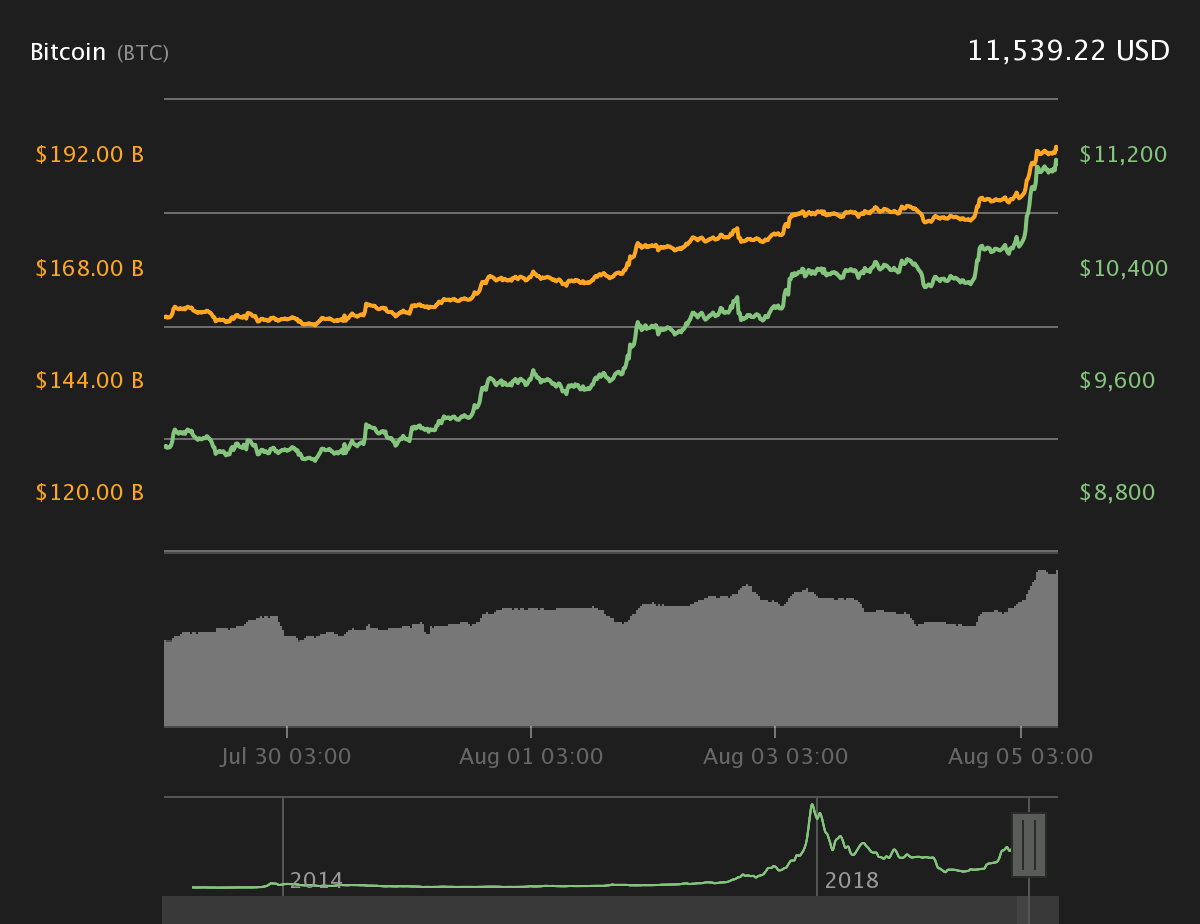Click the 2018 marker in navigator timeline
Image resolution: width=1200 pixels, height=924 pixels.
tap(852, 881)
